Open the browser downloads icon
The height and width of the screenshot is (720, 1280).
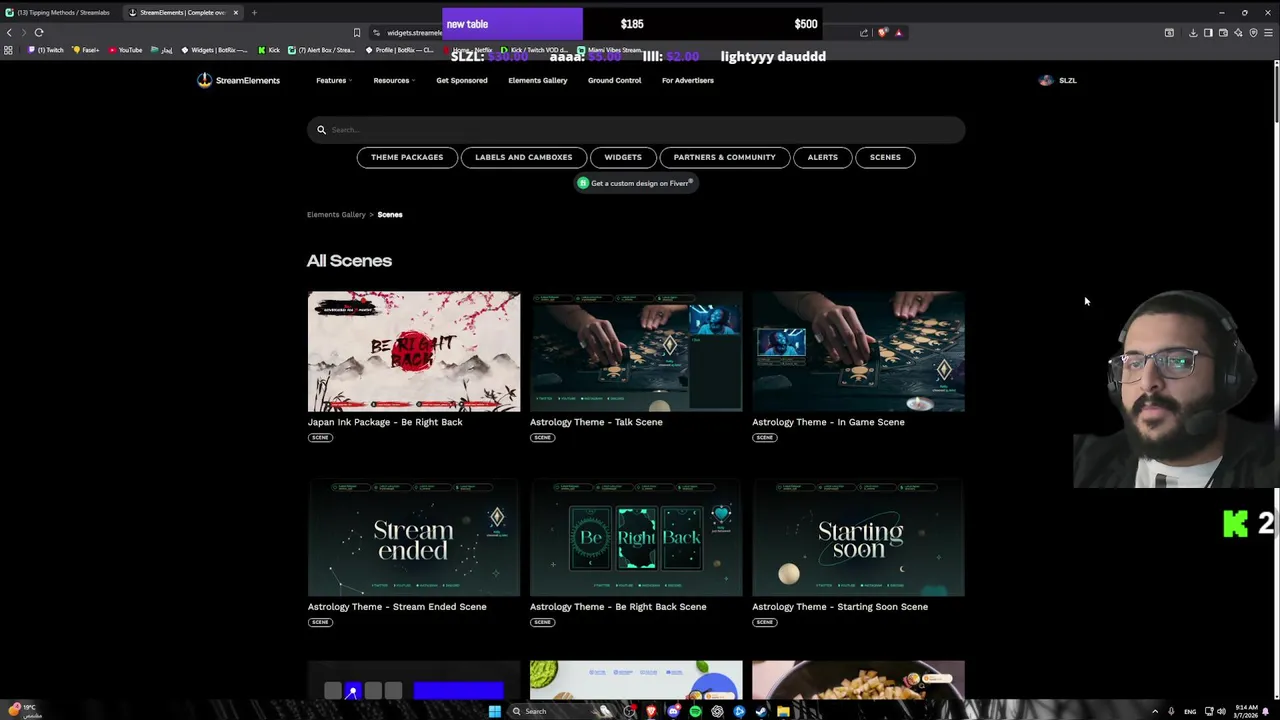pos(1193,33)
